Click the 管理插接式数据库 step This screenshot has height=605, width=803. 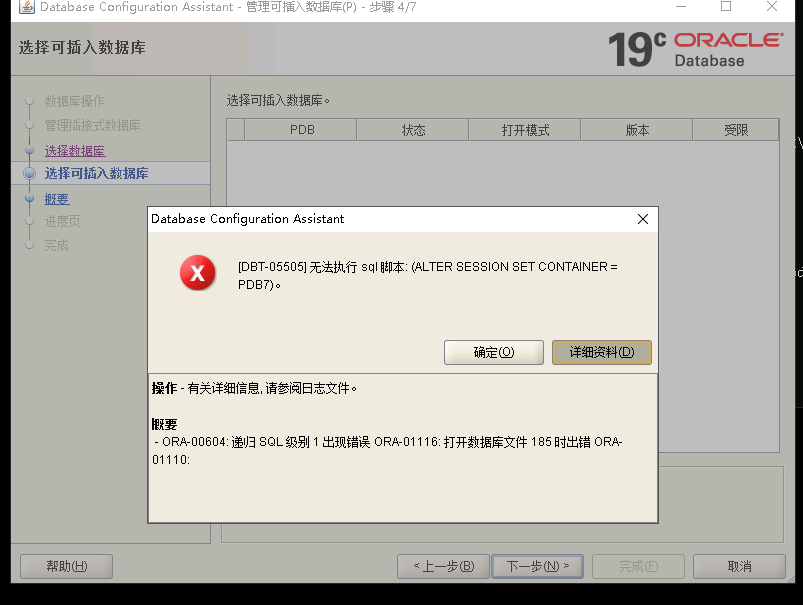[92, 126]
